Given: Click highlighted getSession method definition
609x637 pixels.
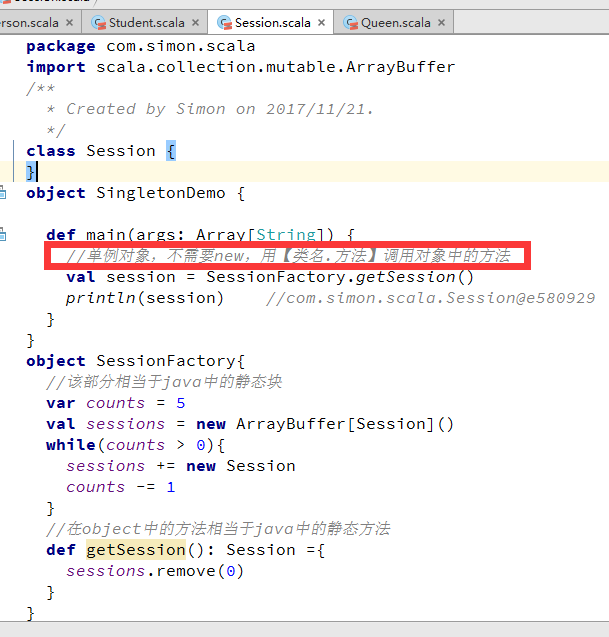Looking at the screenshot, I should (x=136, y=550).
